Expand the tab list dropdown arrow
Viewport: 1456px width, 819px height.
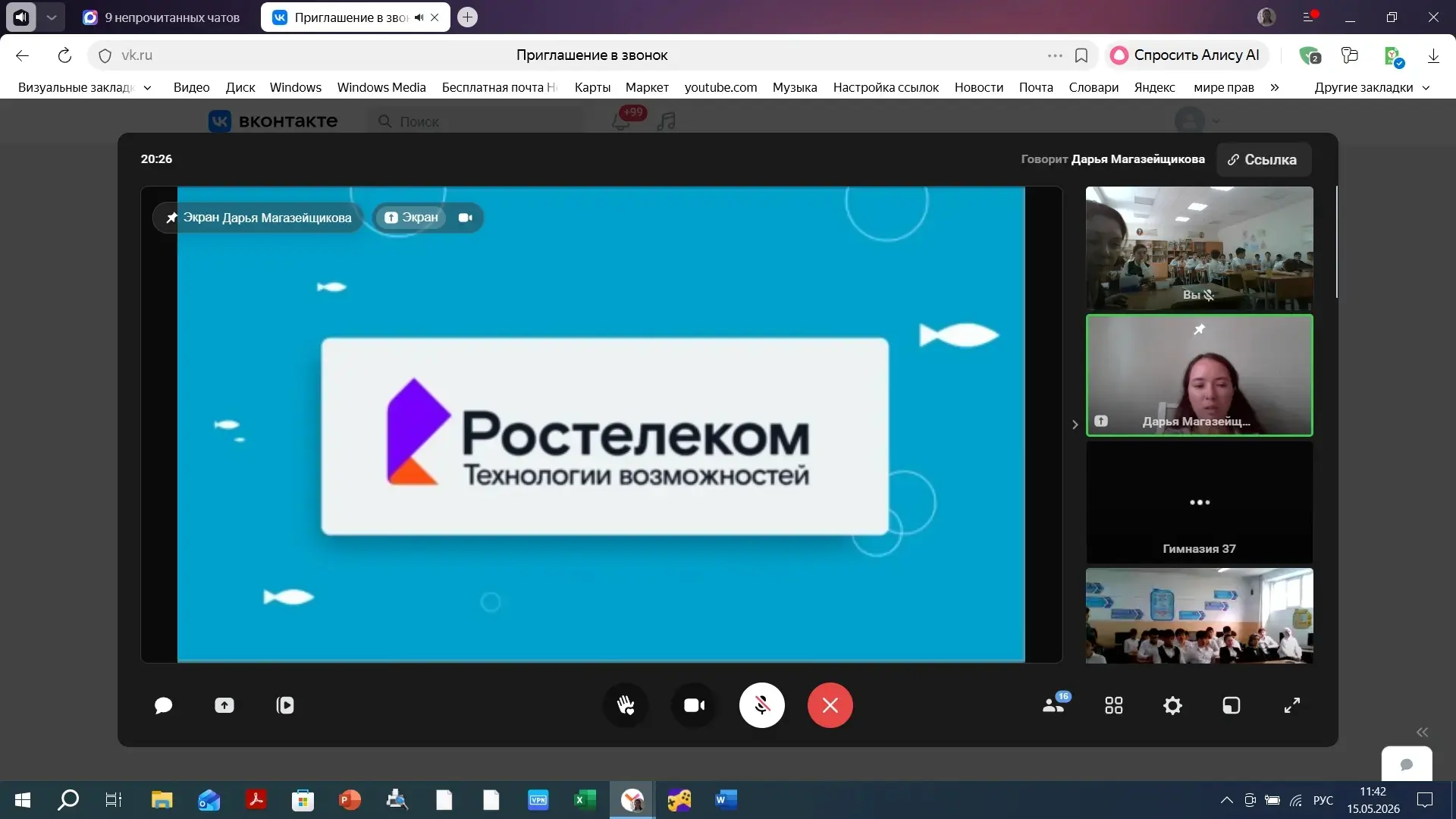click(x=51, y=17)
